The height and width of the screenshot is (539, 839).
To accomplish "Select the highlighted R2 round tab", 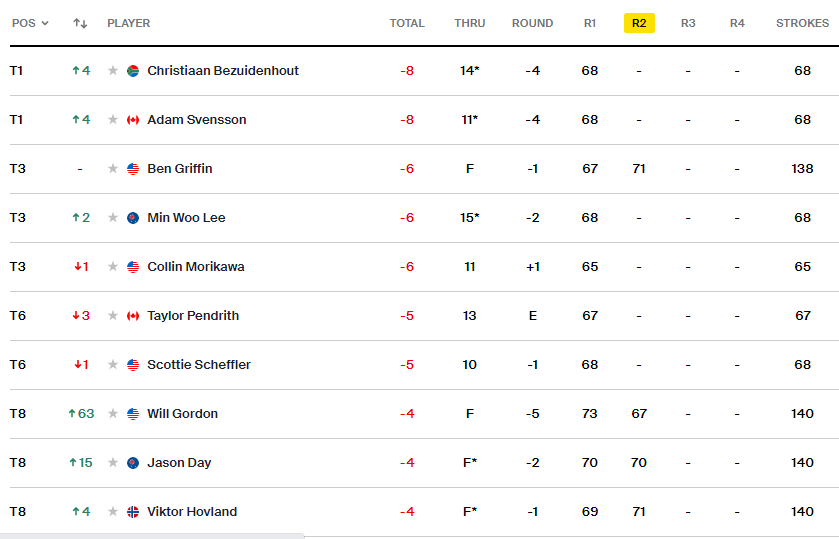I will click(x=639, y=23).
